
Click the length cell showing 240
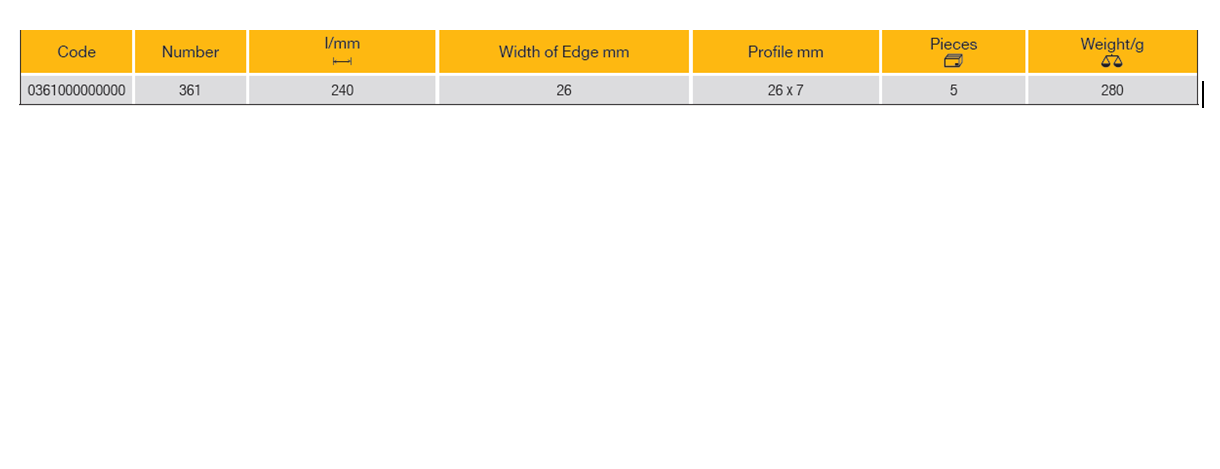tap(342, 90)
